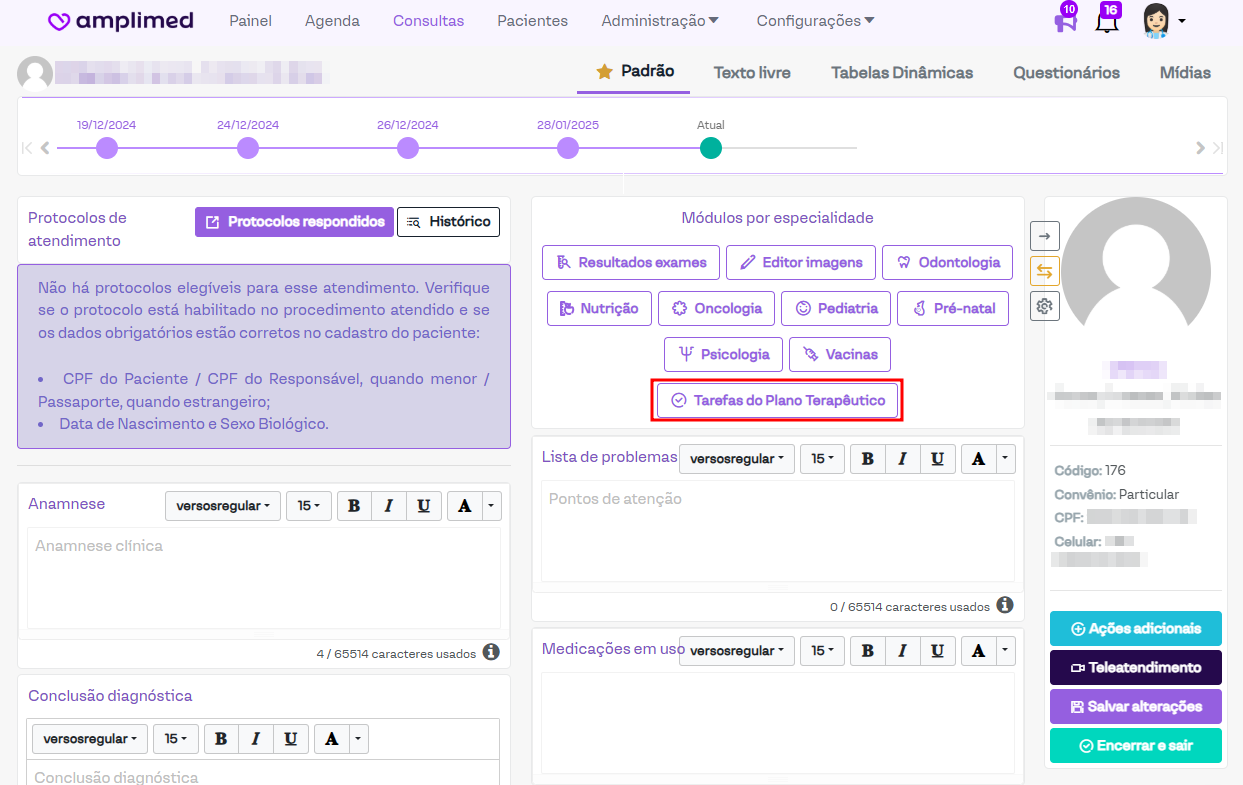
Task: Click the gear settings icon beside patient photo
Action: pyautogui.click(x=1045, y=306)
